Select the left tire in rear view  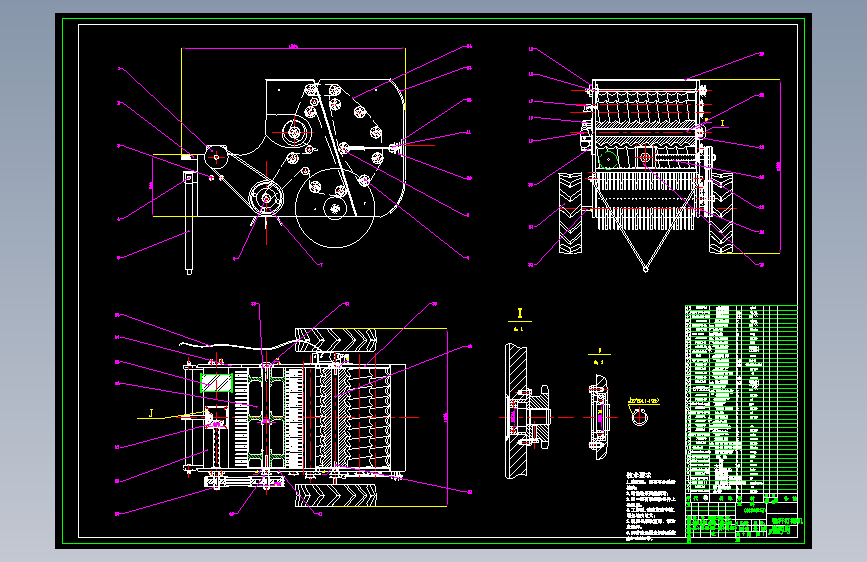tap(571, 213)
